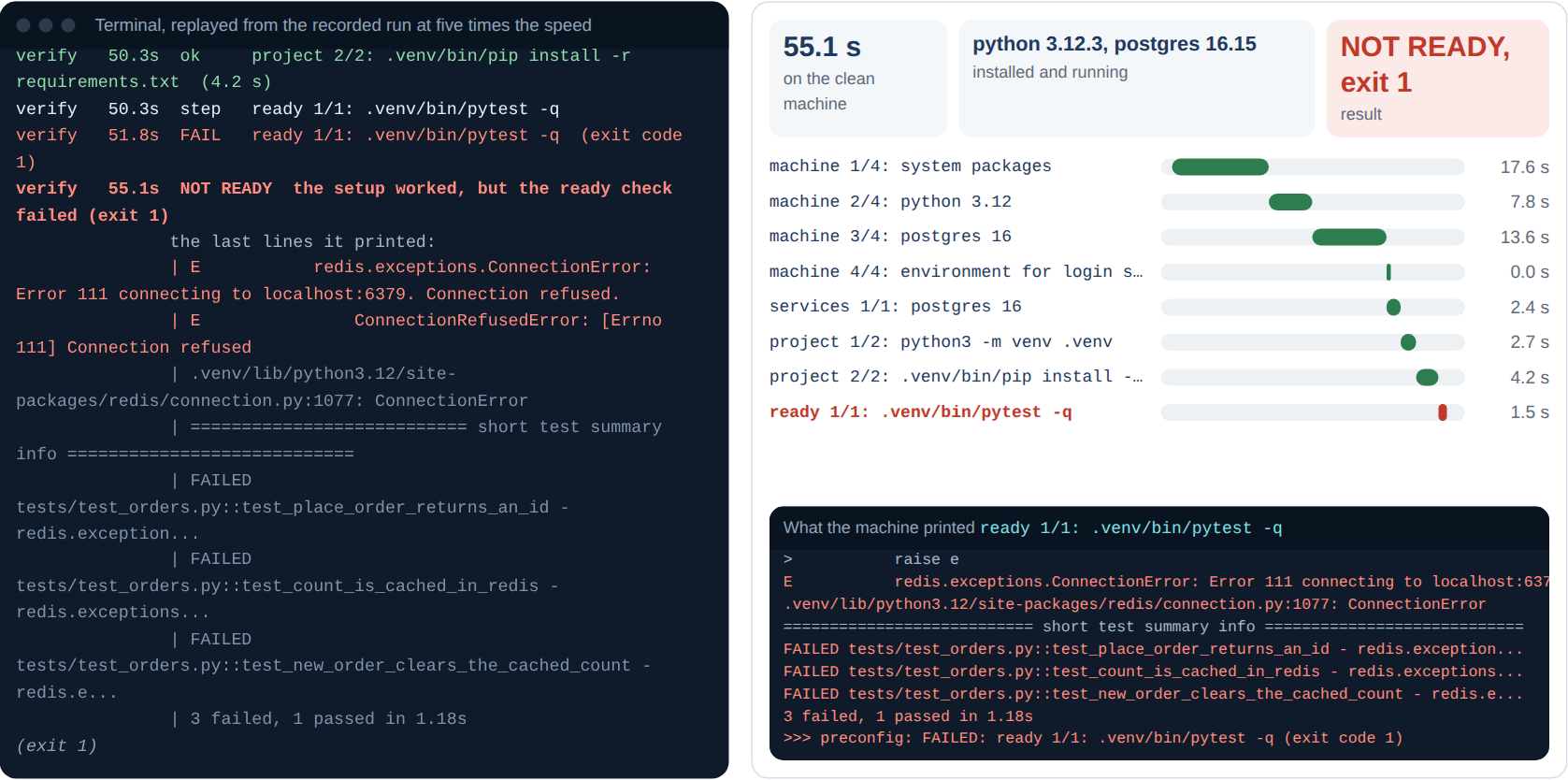Image resolution: width=1568 pixels, height=780 pixels.
Task: Select the project 1/2 python3 venv row
Action: pos(1159,342)
